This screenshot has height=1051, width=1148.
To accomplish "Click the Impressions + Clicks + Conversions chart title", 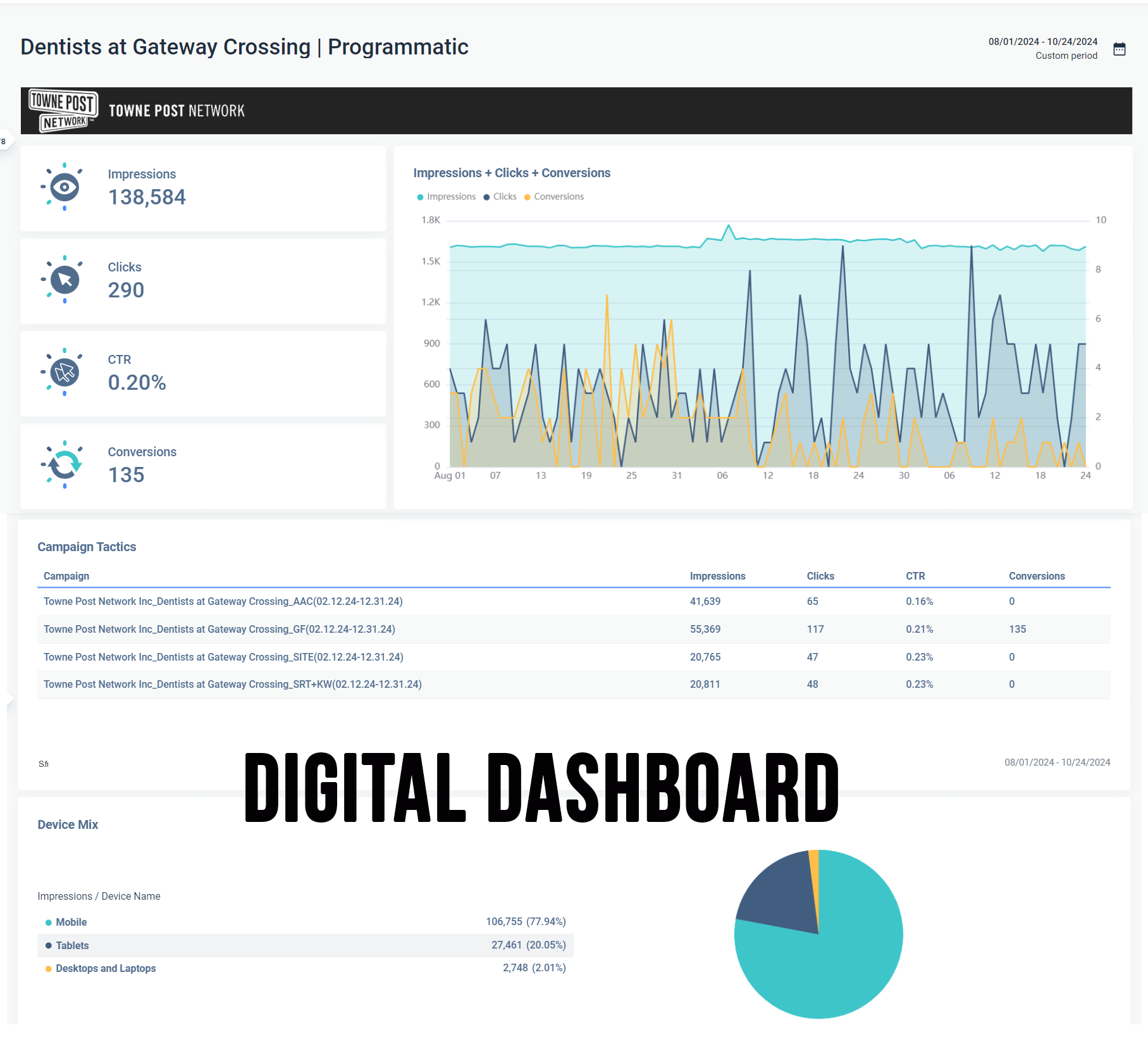I will tap(512, 173).
